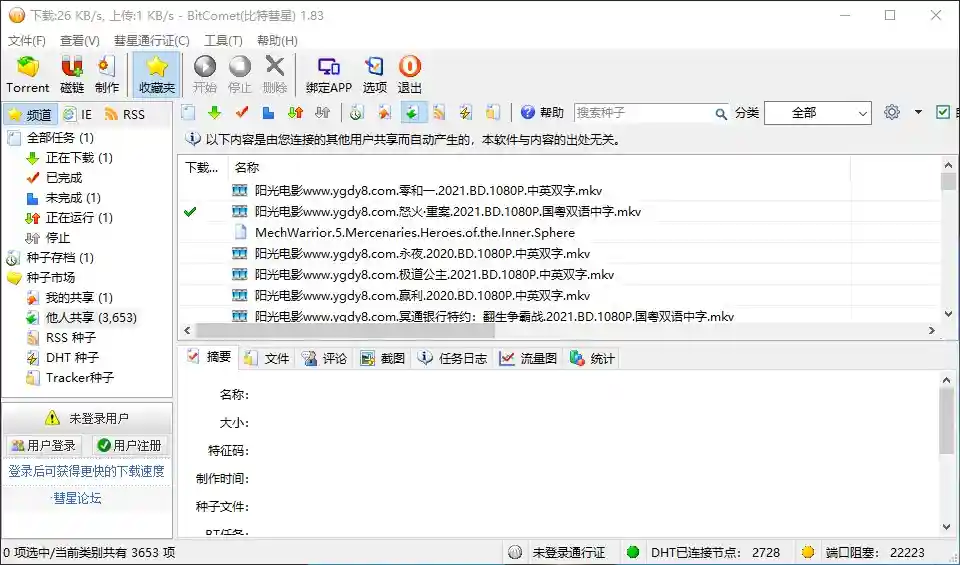
Task: Delete task with 删除 button
Action: click(274, 75)
